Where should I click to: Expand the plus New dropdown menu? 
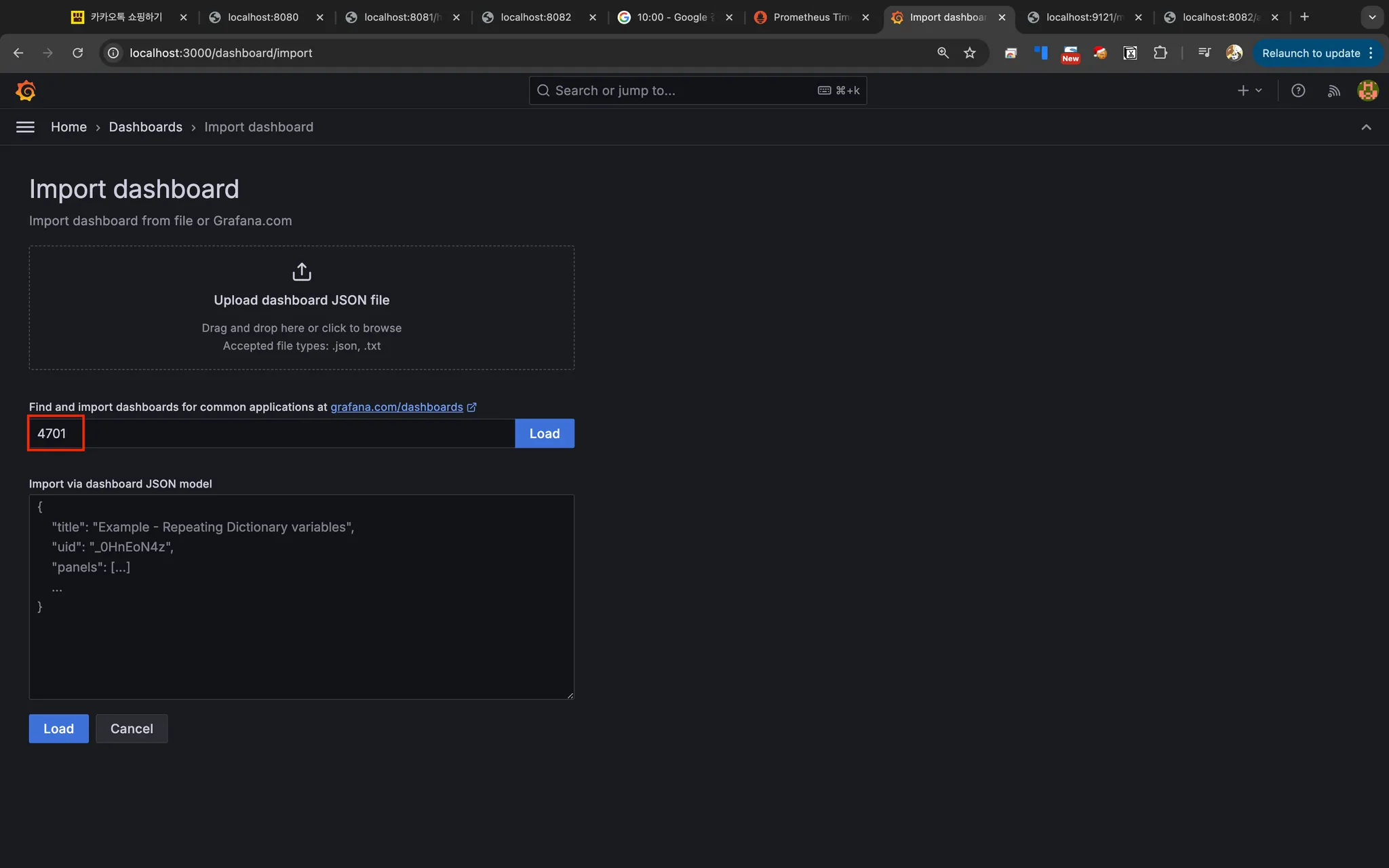1249,90
